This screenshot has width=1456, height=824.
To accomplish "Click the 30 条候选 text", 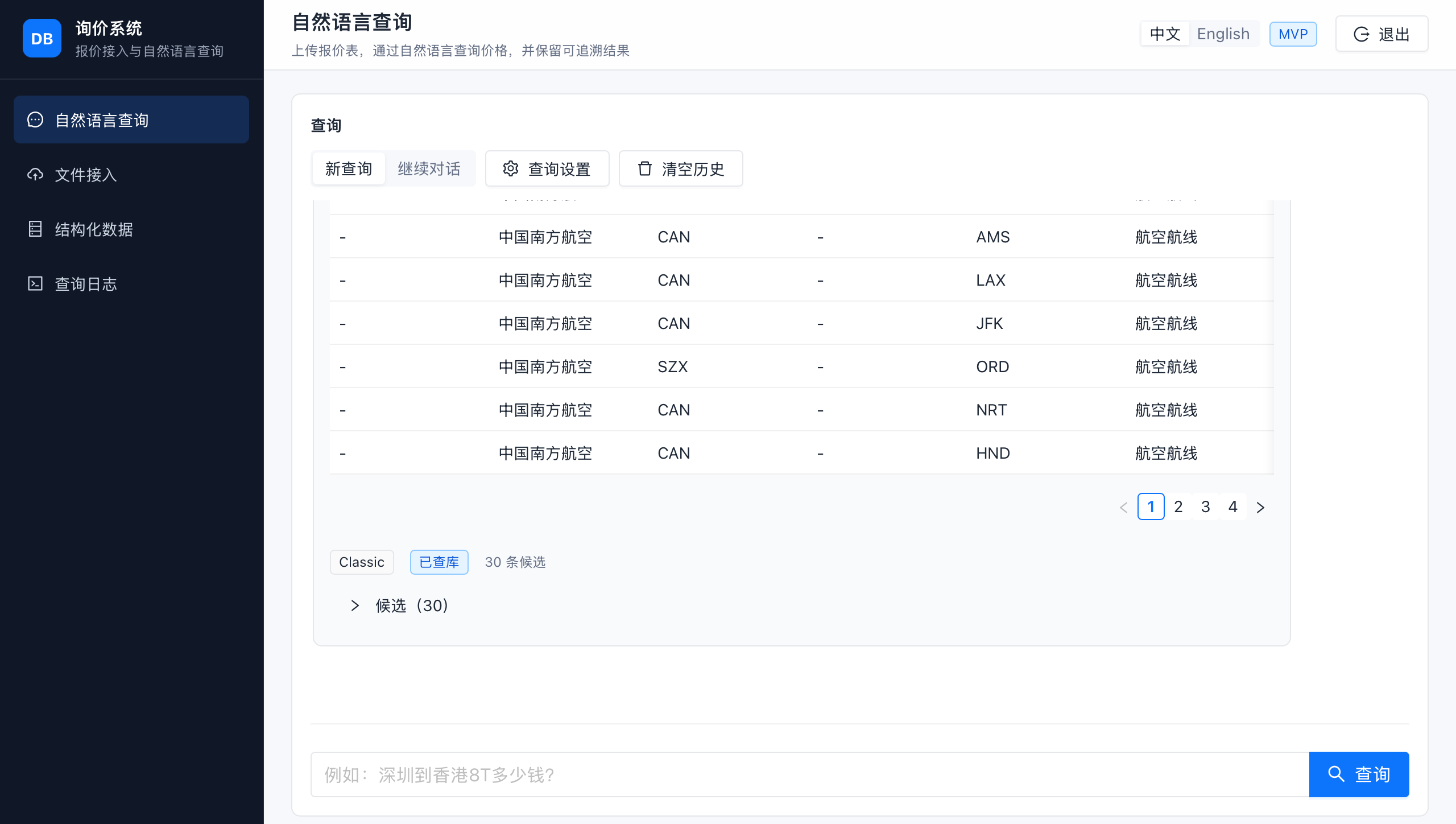I will point(515,562).
